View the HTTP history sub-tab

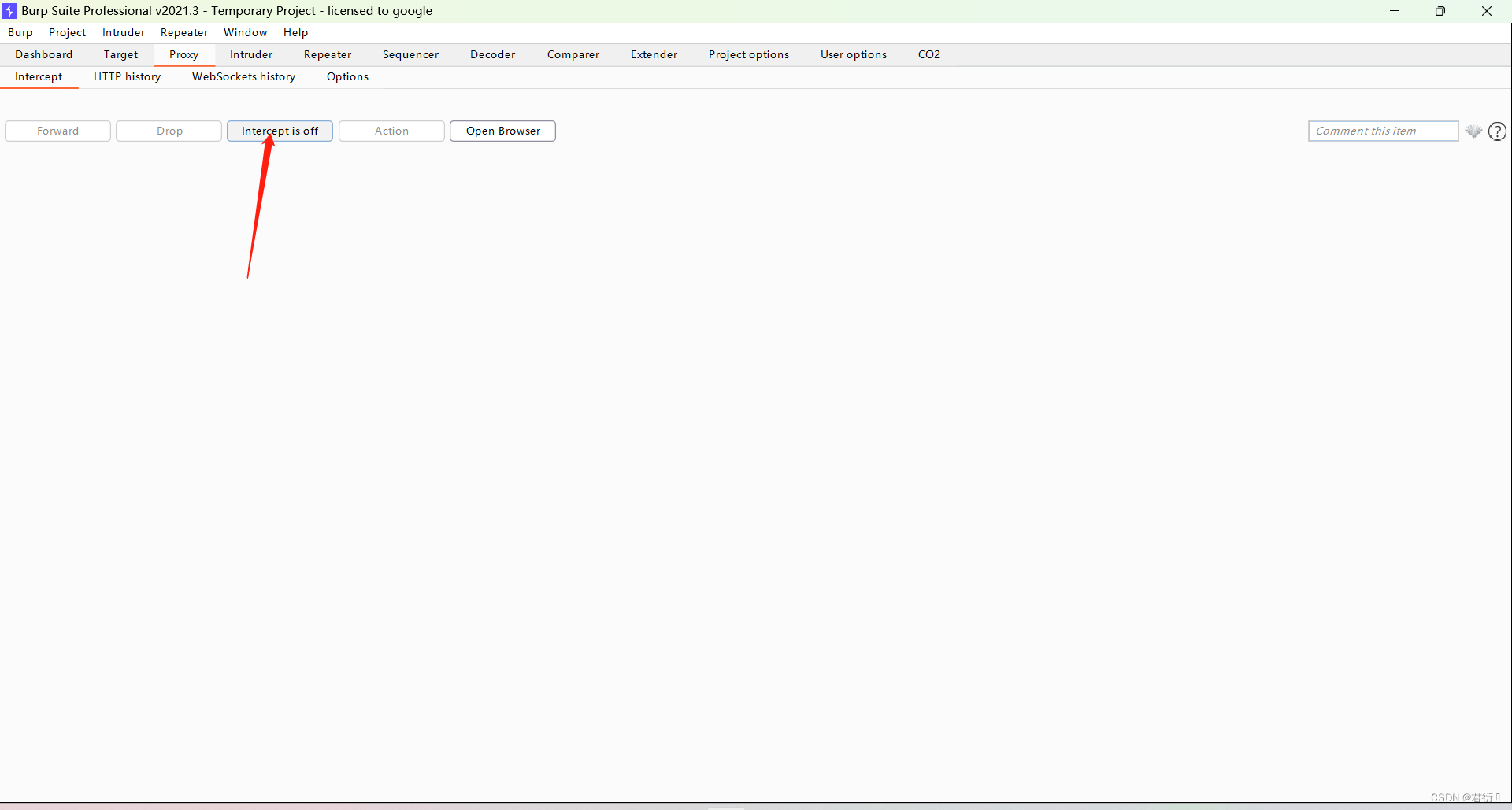[x=128, y=76]
